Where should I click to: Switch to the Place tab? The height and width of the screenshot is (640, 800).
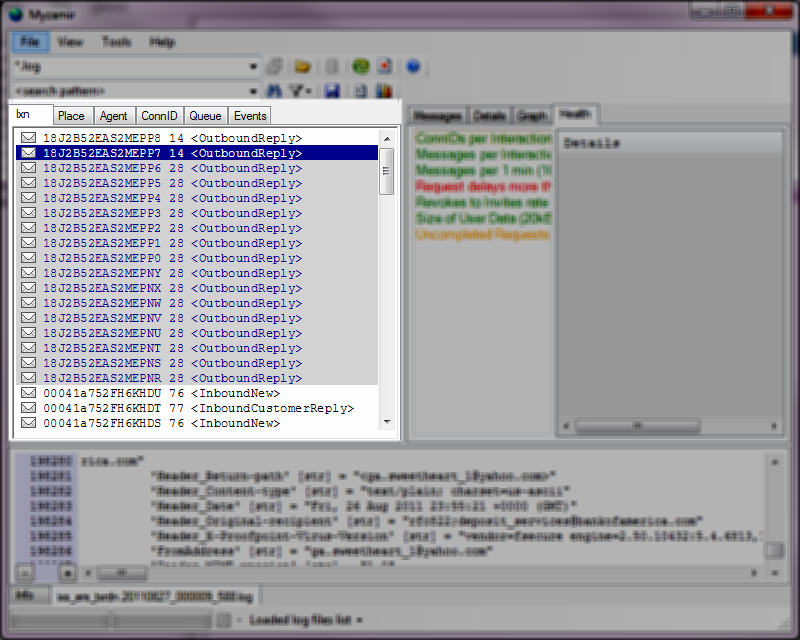tap(71, 116)
